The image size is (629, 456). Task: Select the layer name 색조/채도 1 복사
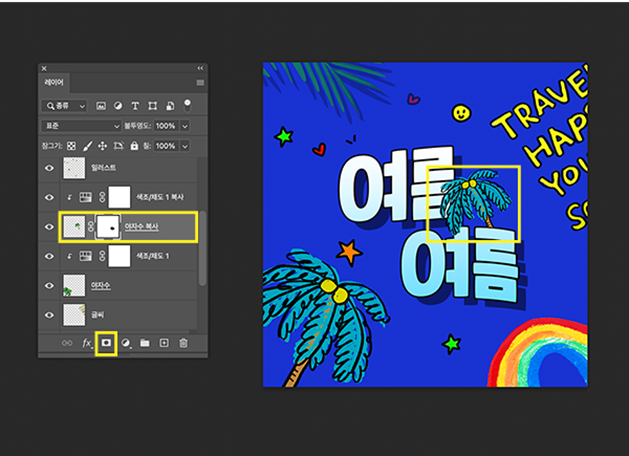click(x=160, y=197)
